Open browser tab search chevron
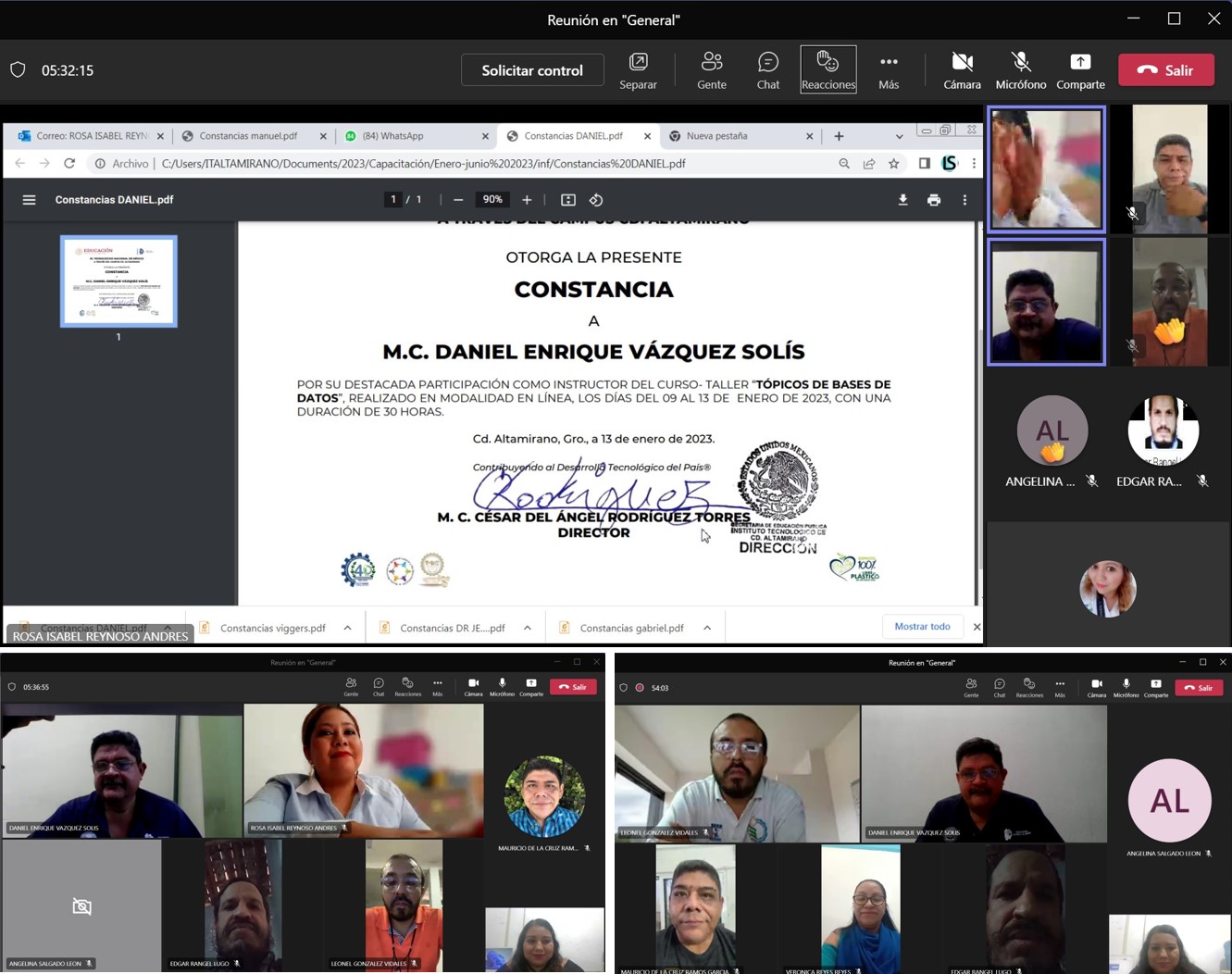This screenshot has height=974, width=1232. pos(899,136)
